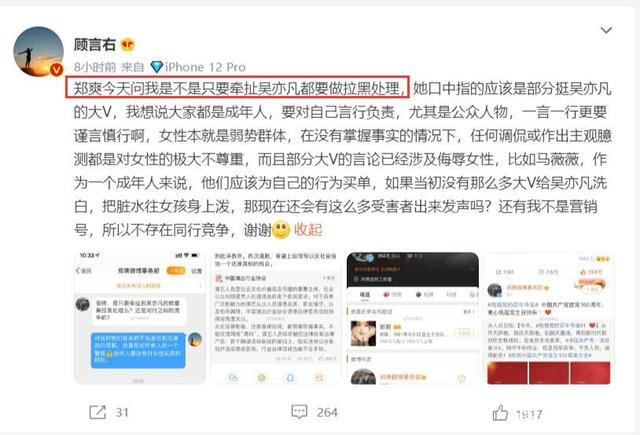Open the fourth red-image screenshot thumbnail
Image resolution: width=640 pixels, height=435 pixels.
coord(549,318)
